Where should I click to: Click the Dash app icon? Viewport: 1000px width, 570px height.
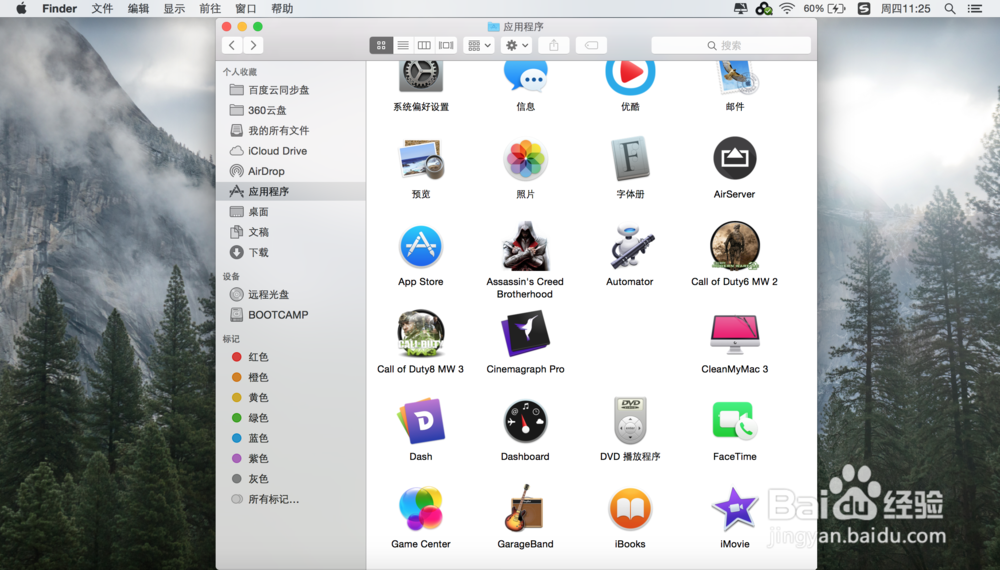[421, 421]
